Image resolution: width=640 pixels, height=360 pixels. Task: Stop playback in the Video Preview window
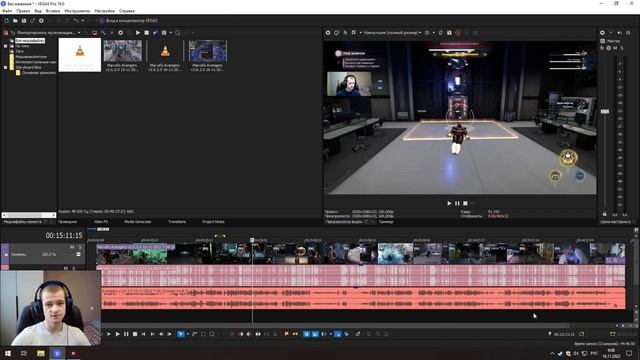465,203
